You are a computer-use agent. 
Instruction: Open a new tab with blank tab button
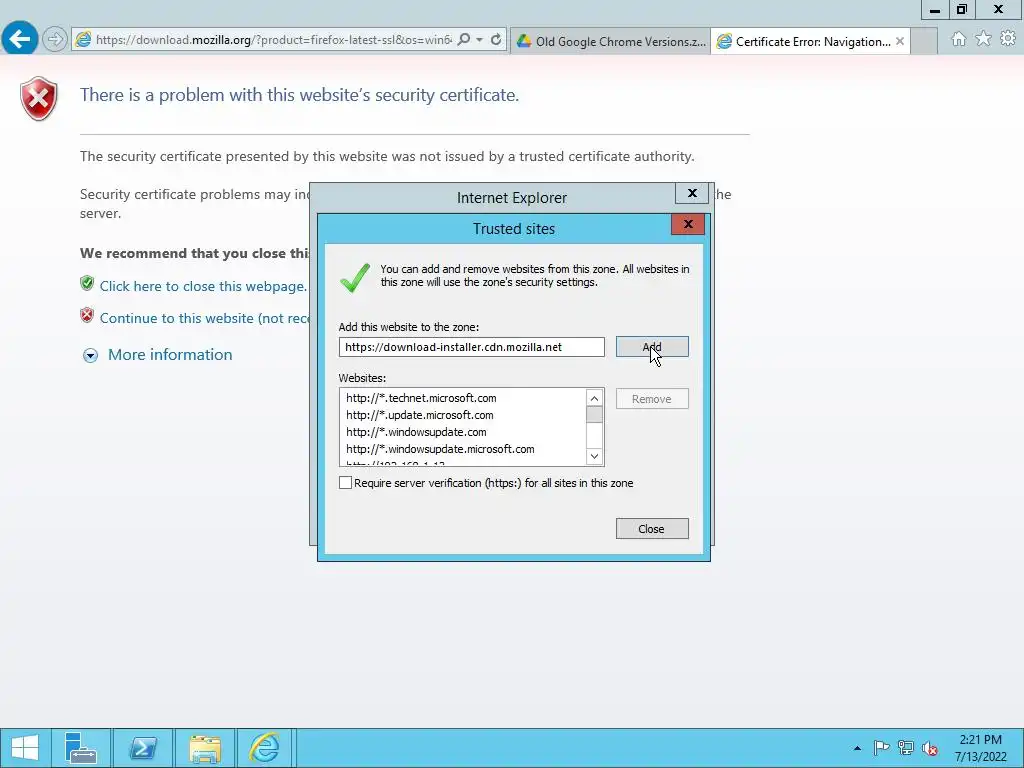pos(923,41)
